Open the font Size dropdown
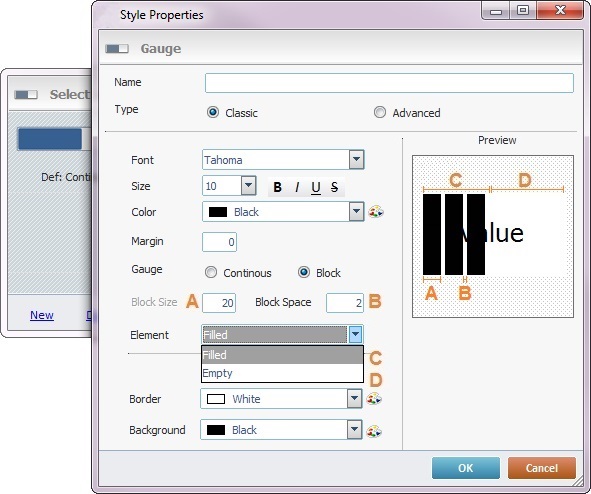This screenshot has height=494, width=591. pos(248,185)
